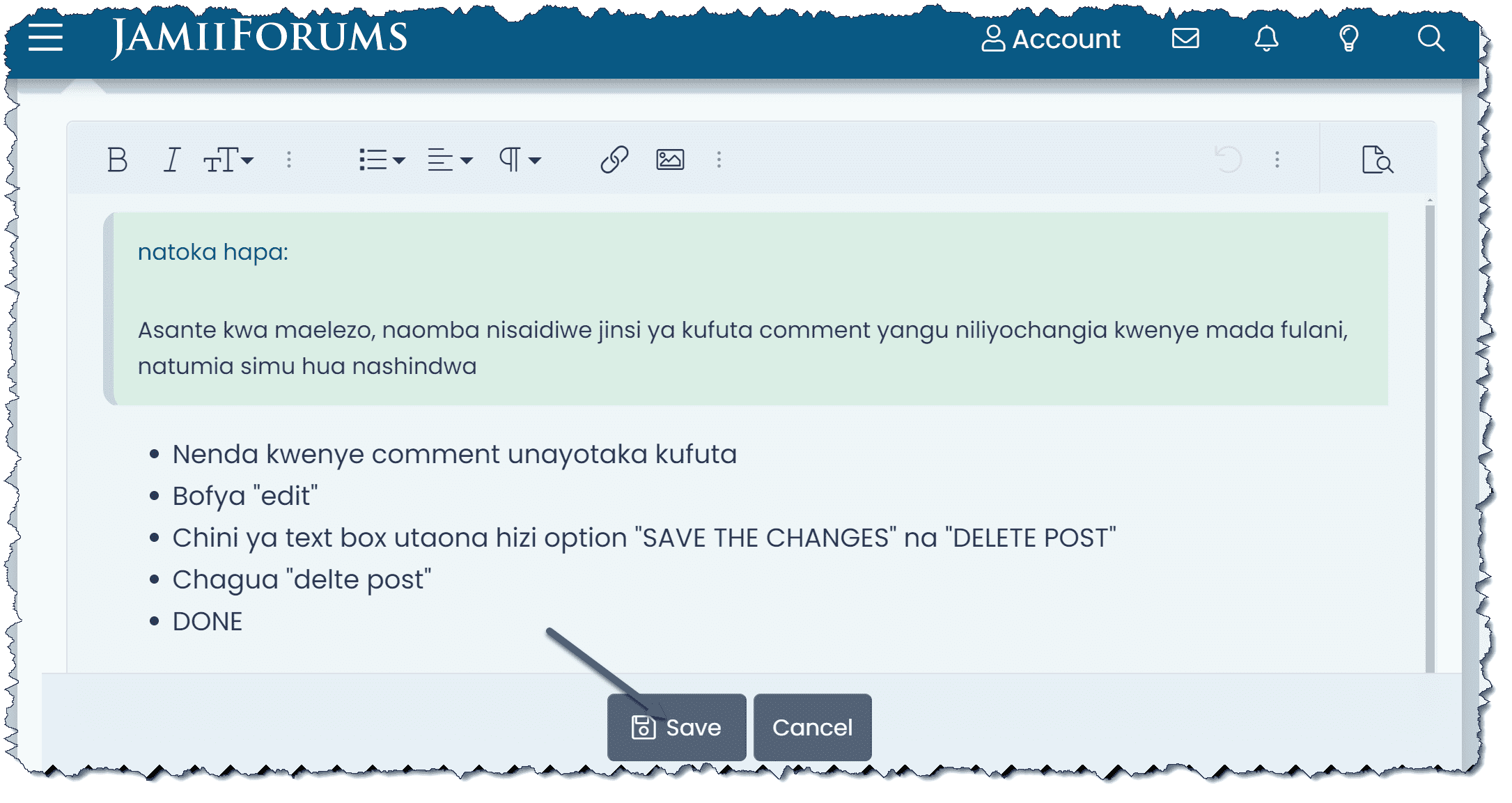This screenshot has width=1512, height=803.
Task: Click the Save button
Action: (x=676, y=727)
